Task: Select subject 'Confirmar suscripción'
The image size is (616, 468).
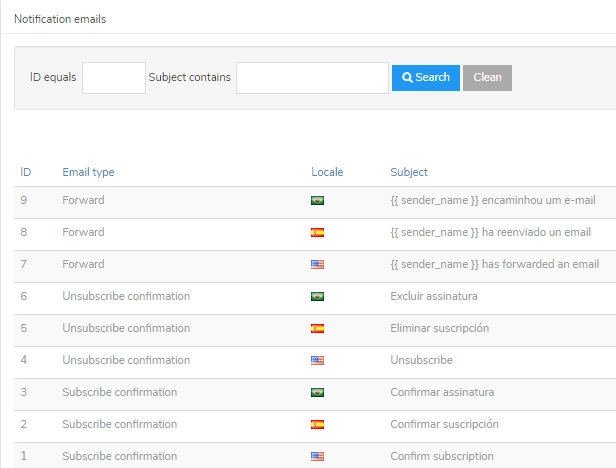Action: click(444, 424)
